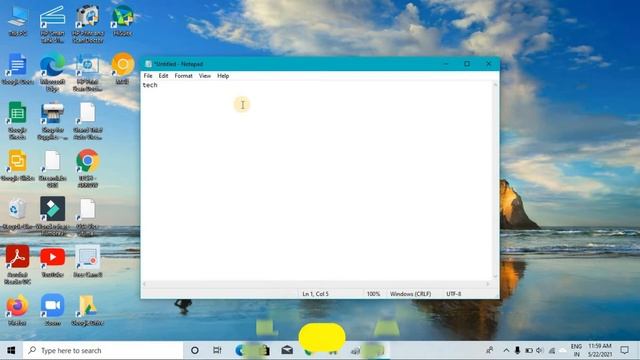This screenshot has width=640, height=360.
Task: Select the Google Slides desktop shortcut
Action: (18, 165)
